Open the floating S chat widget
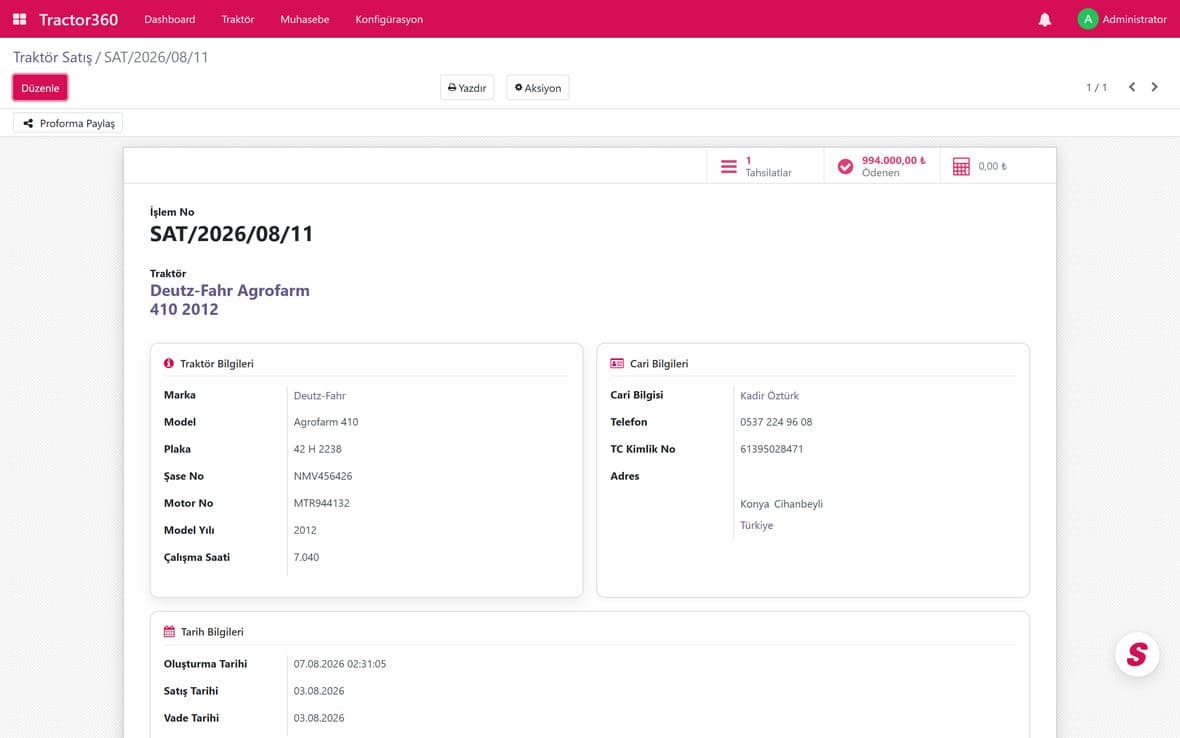The height and width of the screenshot is (738, 1180). coord(1137,654)
